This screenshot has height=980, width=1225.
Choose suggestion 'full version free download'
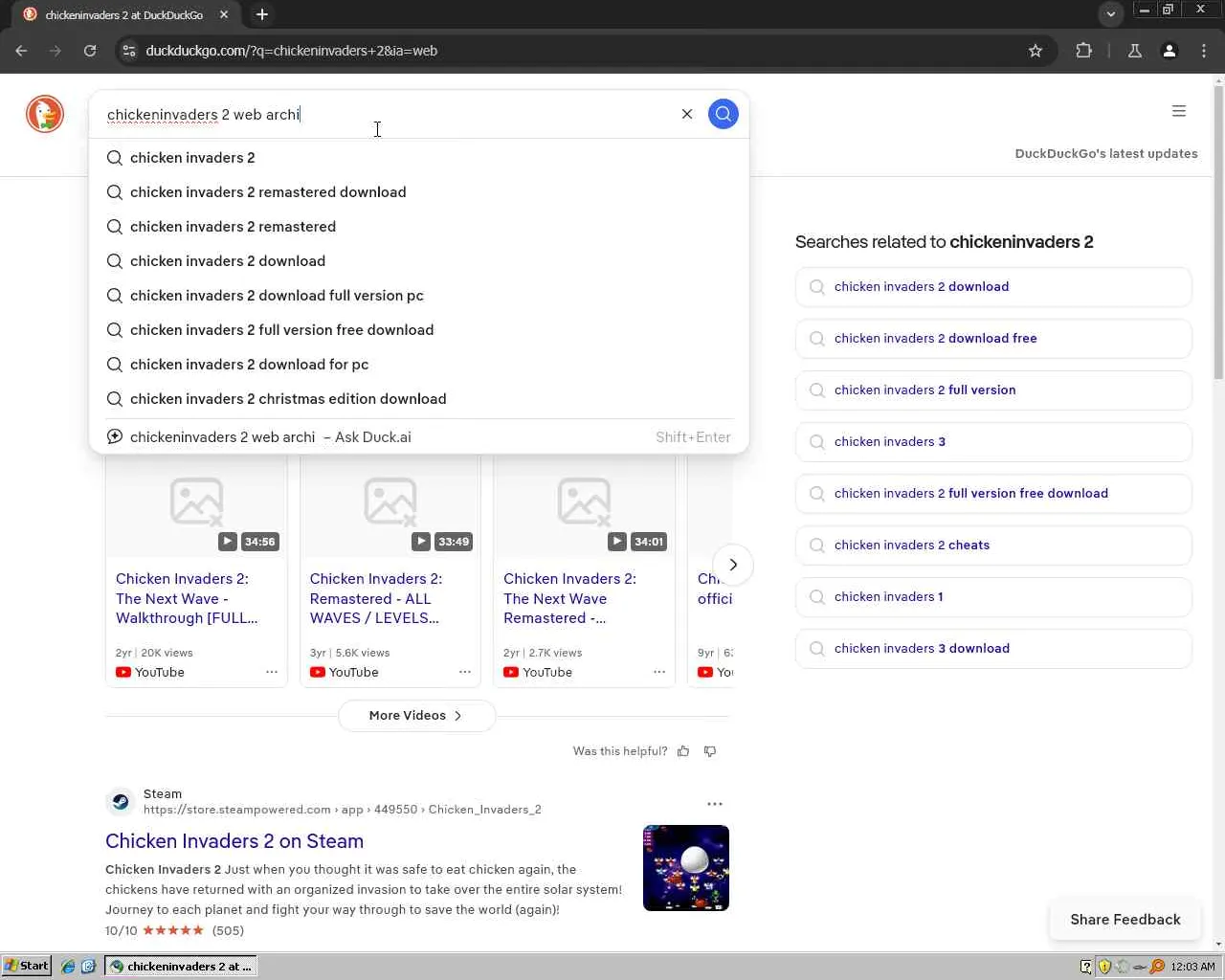point(419,330)
